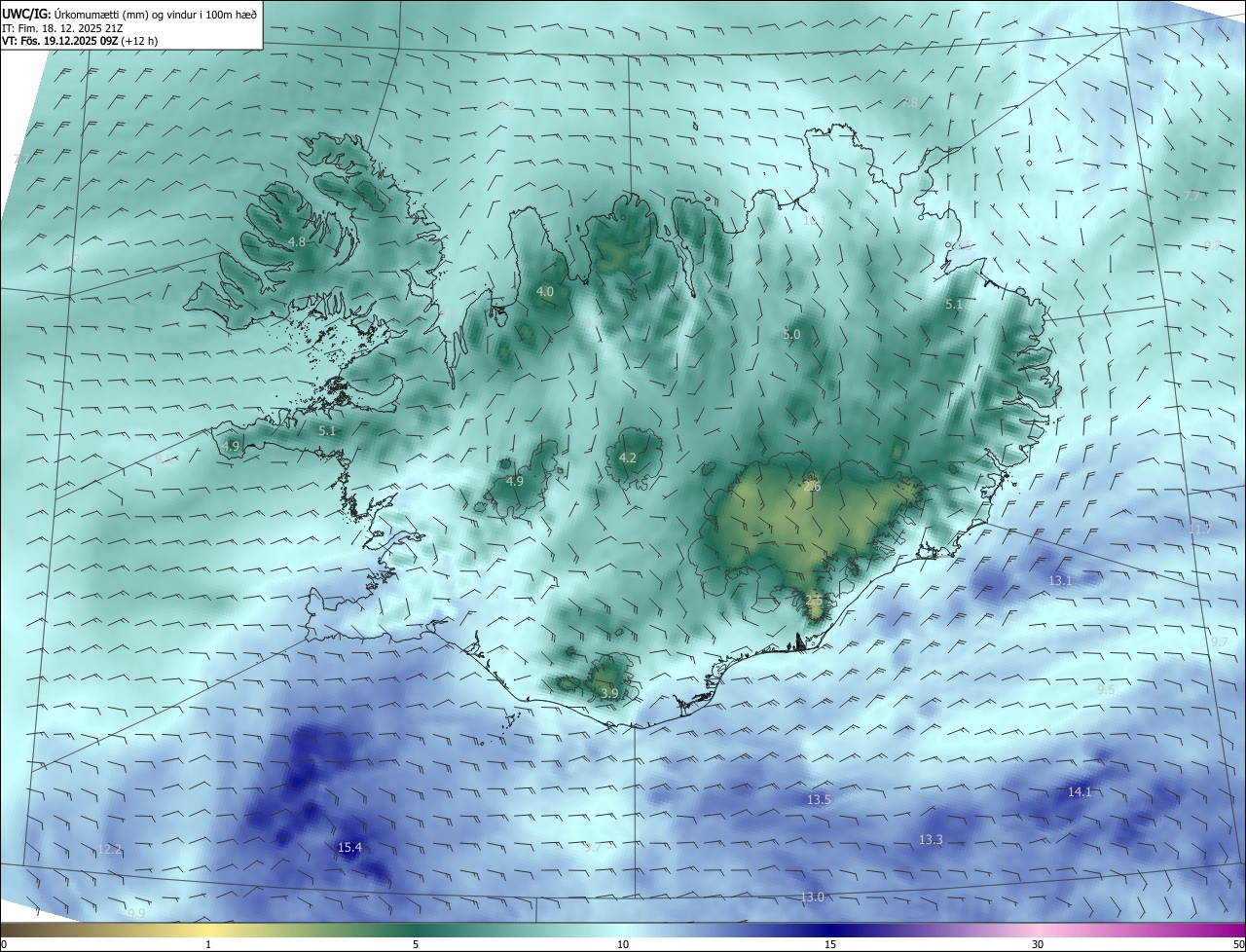
Task: Click the valid time line "VT: Fös. 19.12.2025 09Z (+12 h)"
Action: point(80,41)
